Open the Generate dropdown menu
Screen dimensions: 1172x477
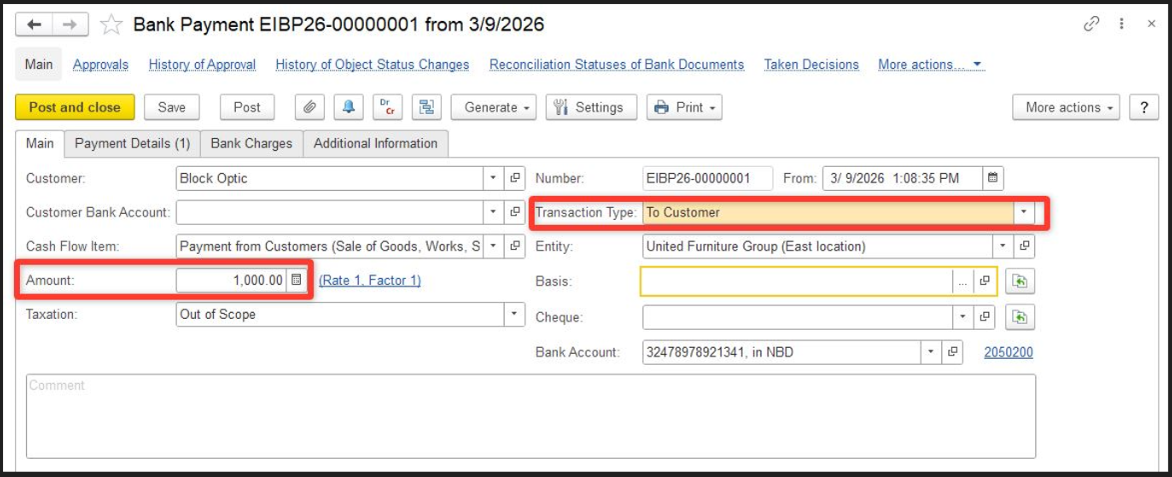(x=494, y=108)
